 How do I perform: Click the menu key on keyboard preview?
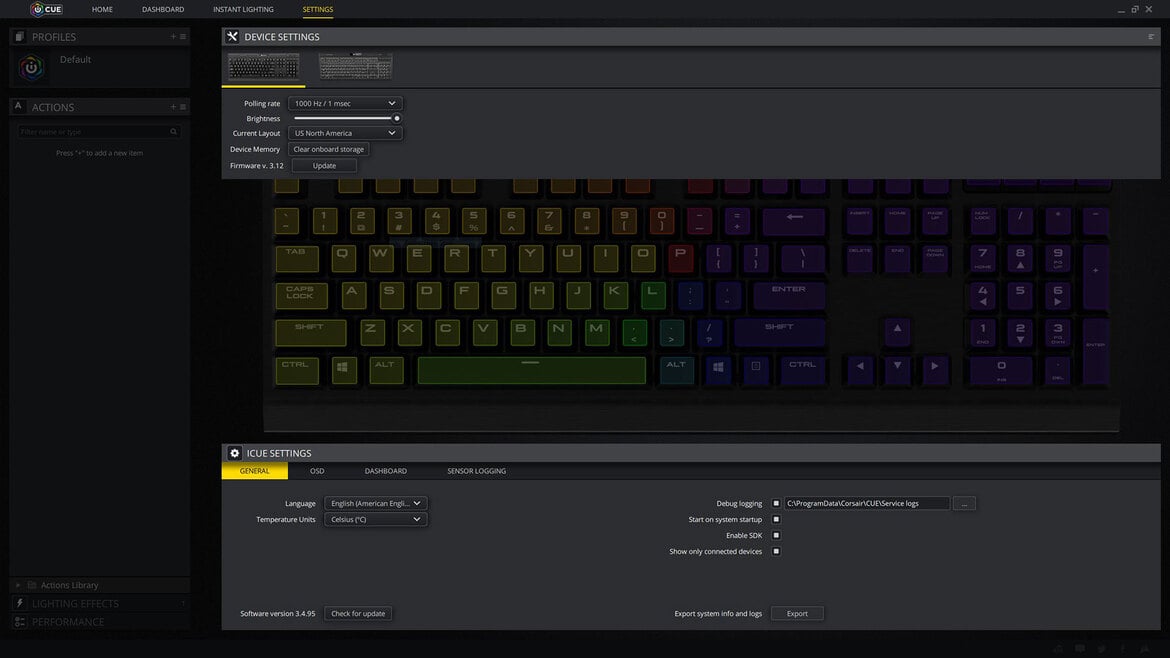point(755,369)
